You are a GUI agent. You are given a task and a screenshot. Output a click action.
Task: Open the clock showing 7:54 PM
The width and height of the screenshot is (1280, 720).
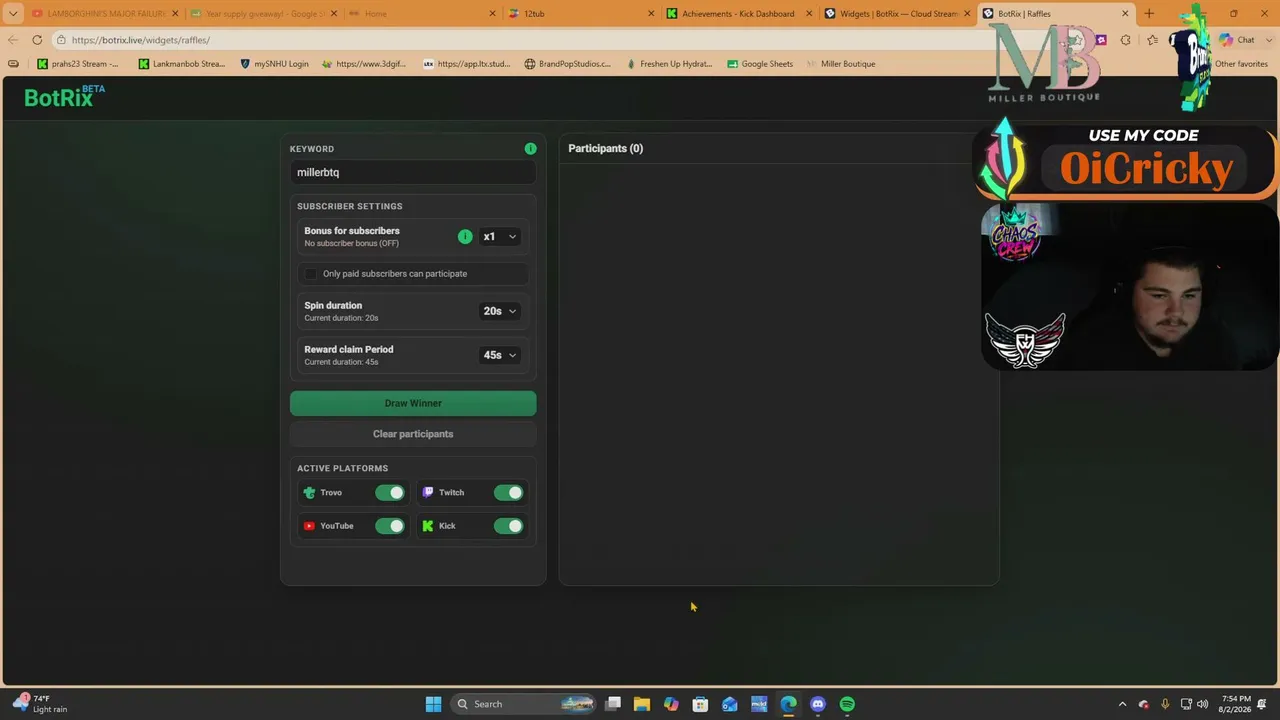pos(1235,704)
